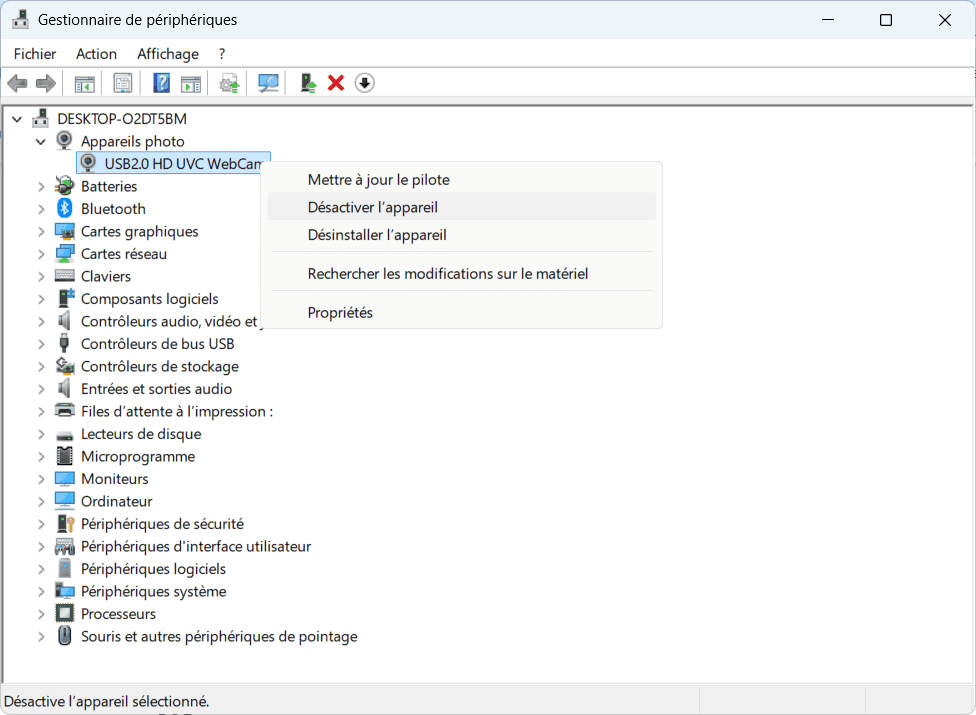Screen dimensions: 976x715
Task: Select the Appareils photo label
Action: click(x=133, y=141)
